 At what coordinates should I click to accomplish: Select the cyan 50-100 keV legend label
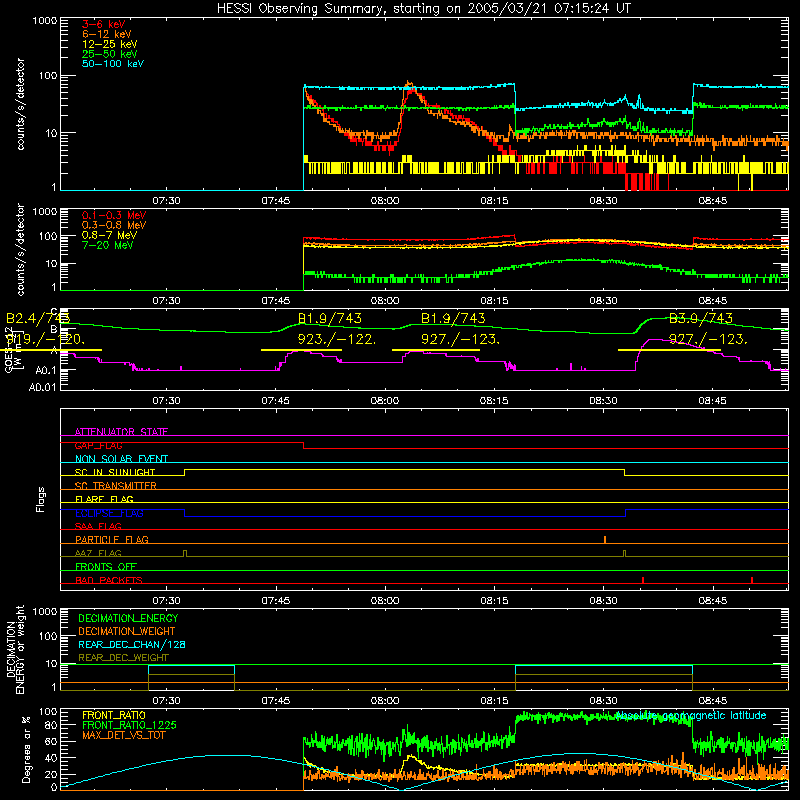[x=113, y=64]
